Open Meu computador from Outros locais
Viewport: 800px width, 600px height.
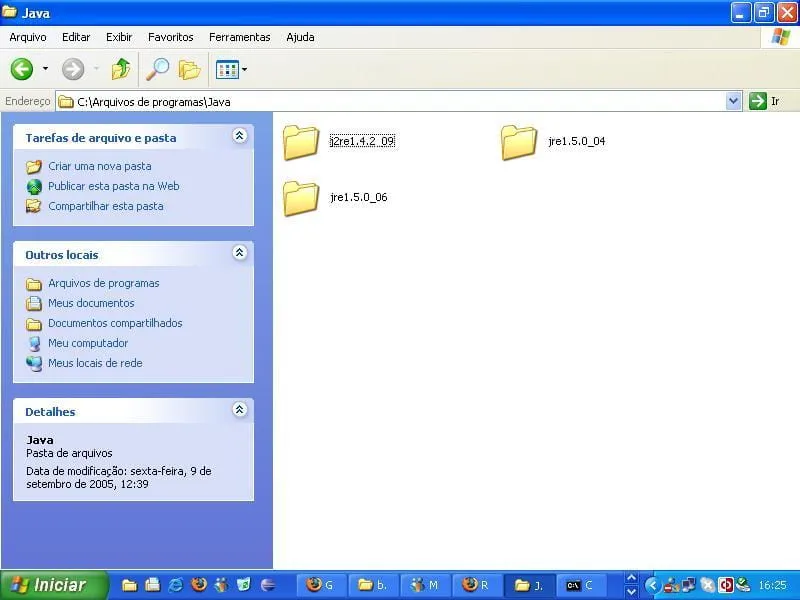(87, 343)
